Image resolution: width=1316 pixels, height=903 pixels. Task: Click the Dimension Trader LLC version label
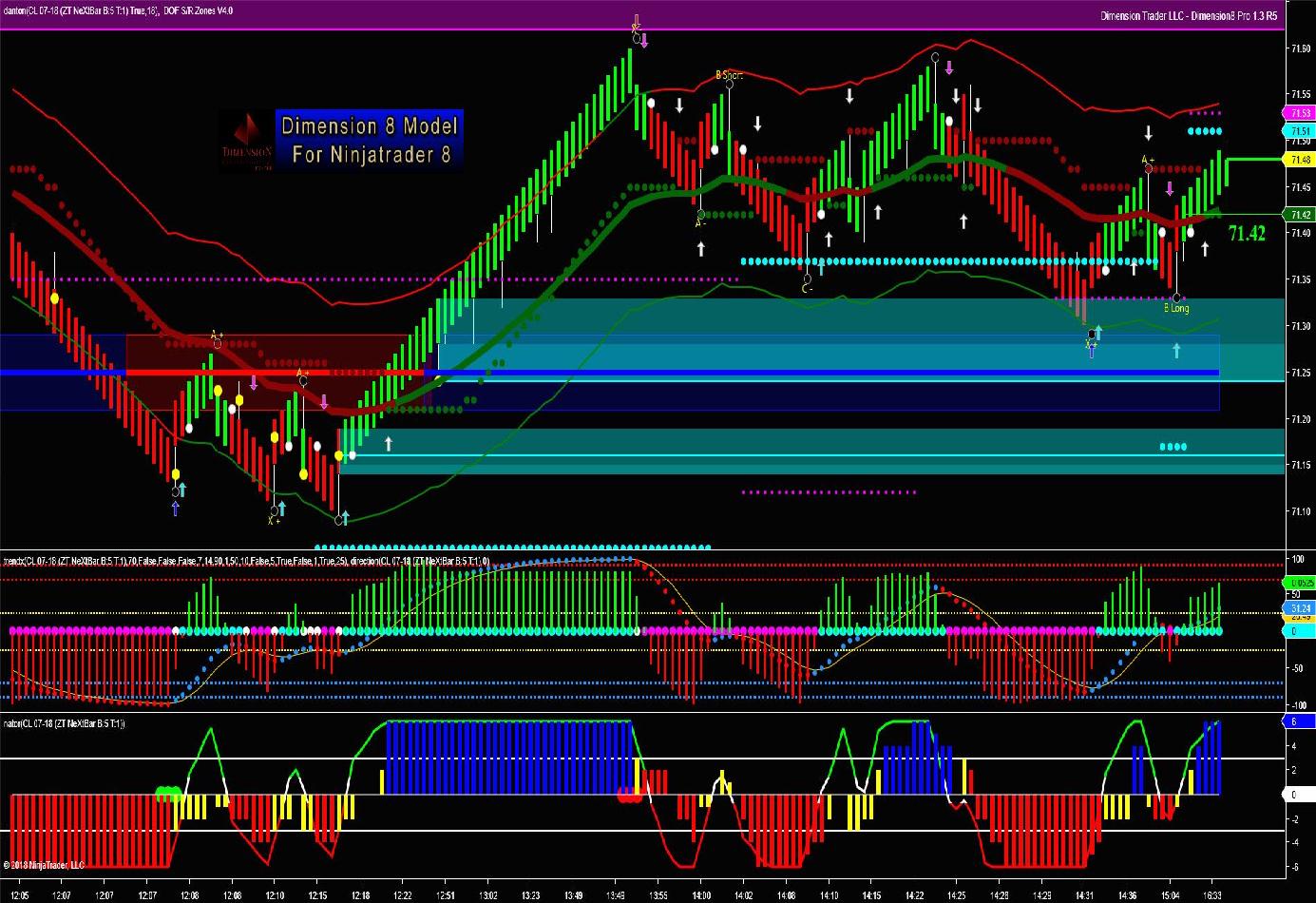point(1189,16)
